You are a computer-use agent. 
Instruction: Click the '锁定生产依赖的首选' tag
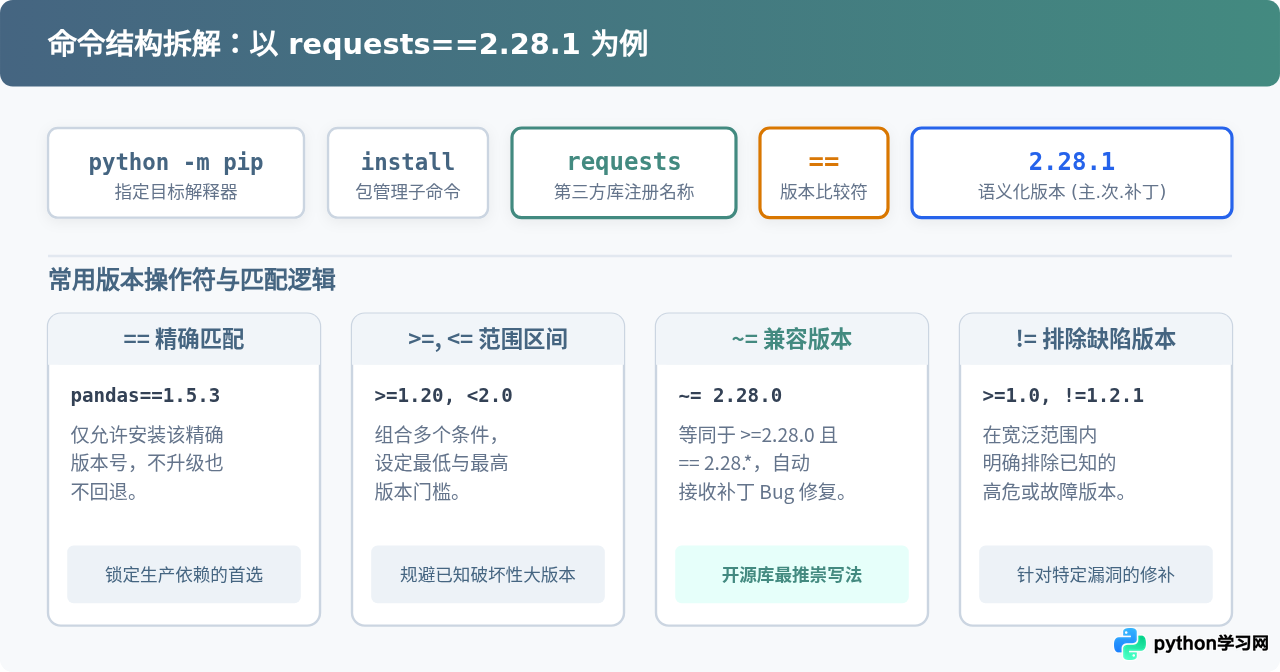click(184, 574)
